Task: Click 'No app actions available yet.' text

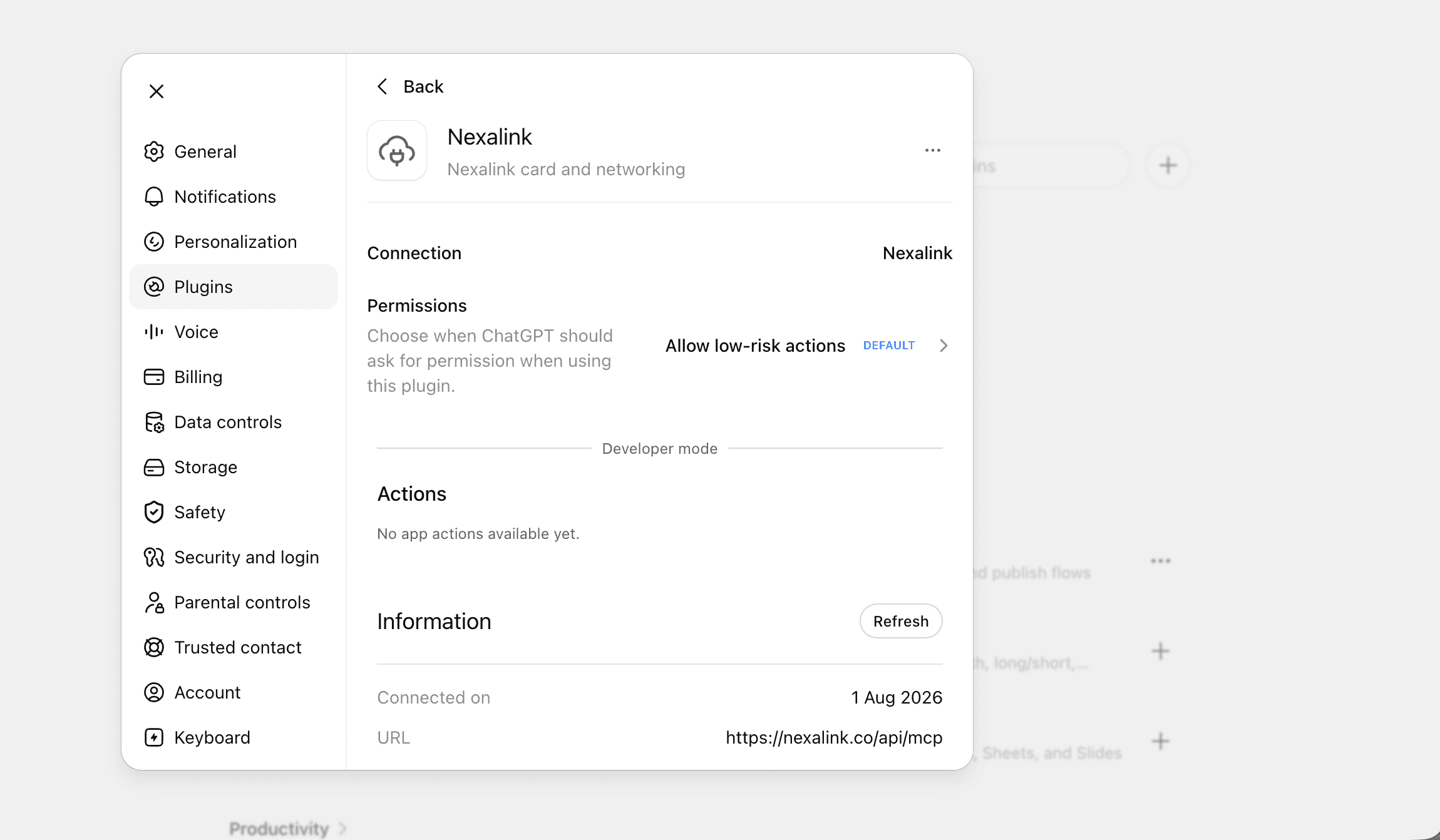Action: [478, 533]
